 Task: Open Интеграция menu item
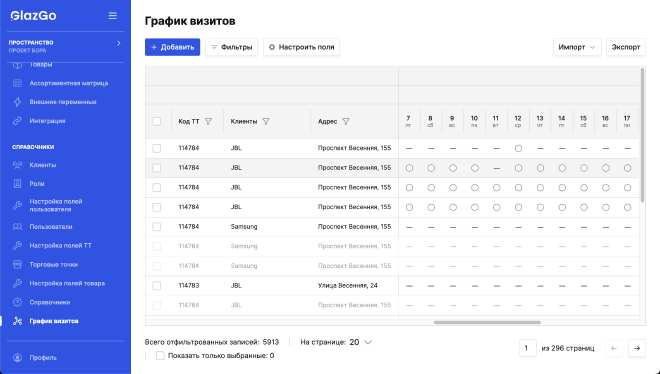coord(47,121)
